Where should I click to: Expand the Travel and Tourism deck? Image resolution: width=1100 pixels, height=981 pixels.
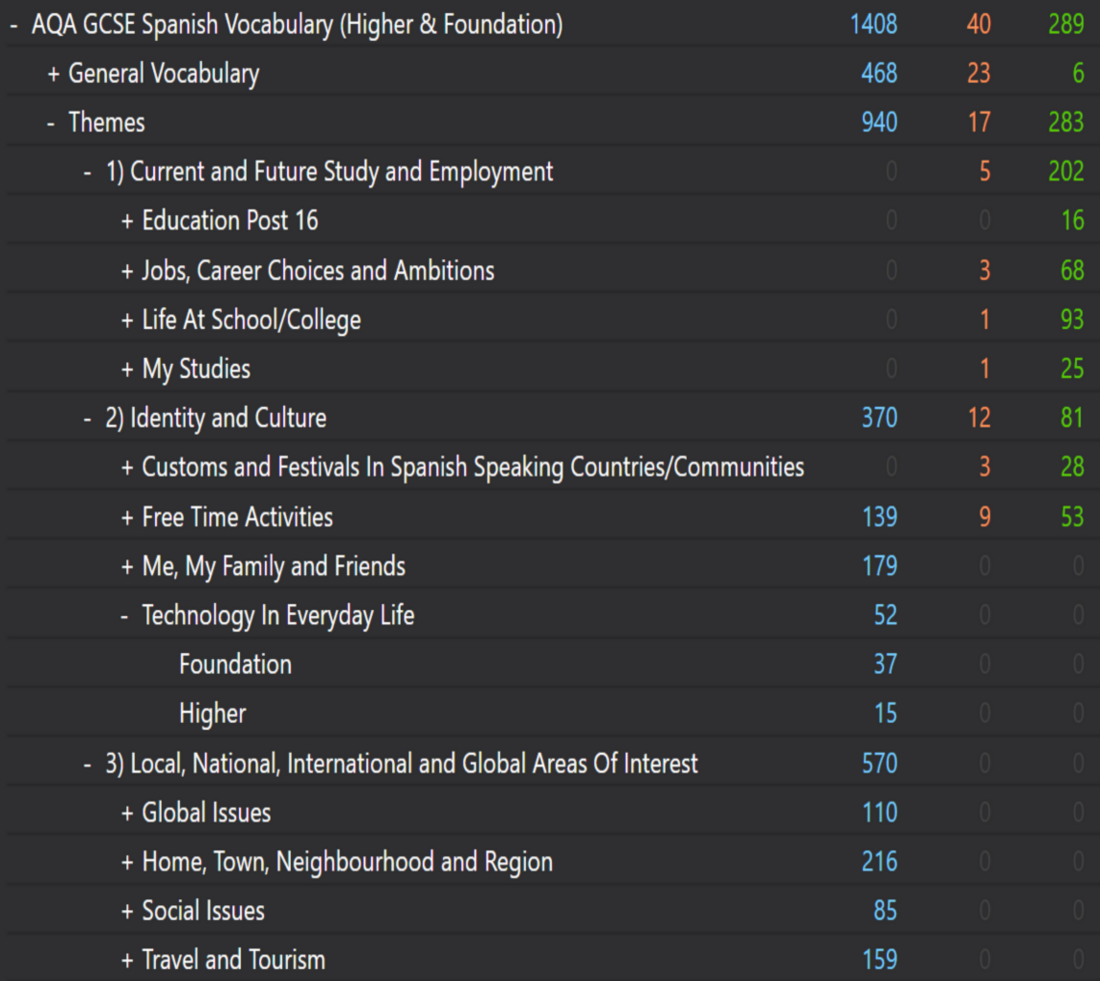pos(127,961)
